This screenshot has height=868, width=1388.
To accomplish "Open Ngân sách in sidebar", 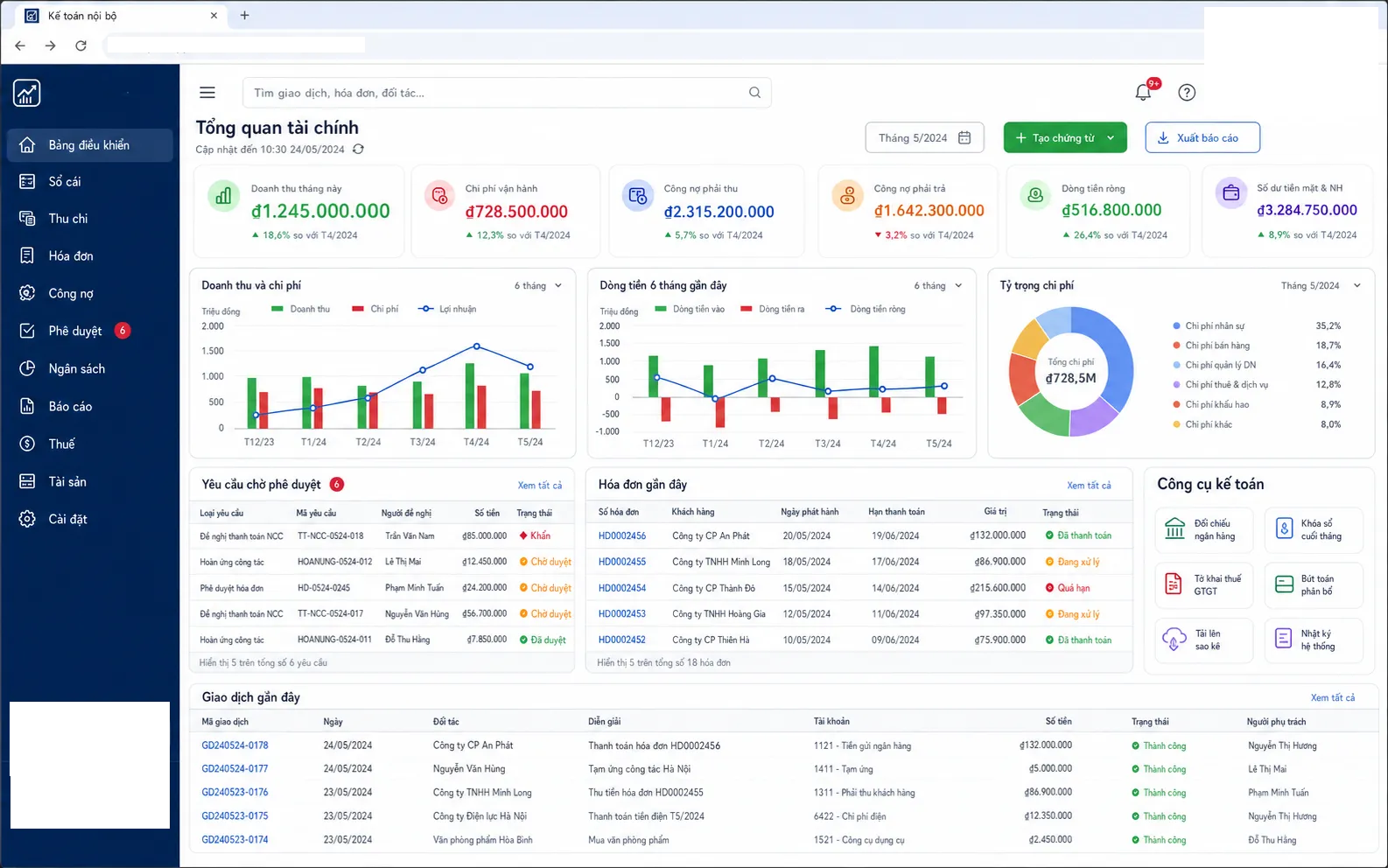I will (x=89, y=368).
